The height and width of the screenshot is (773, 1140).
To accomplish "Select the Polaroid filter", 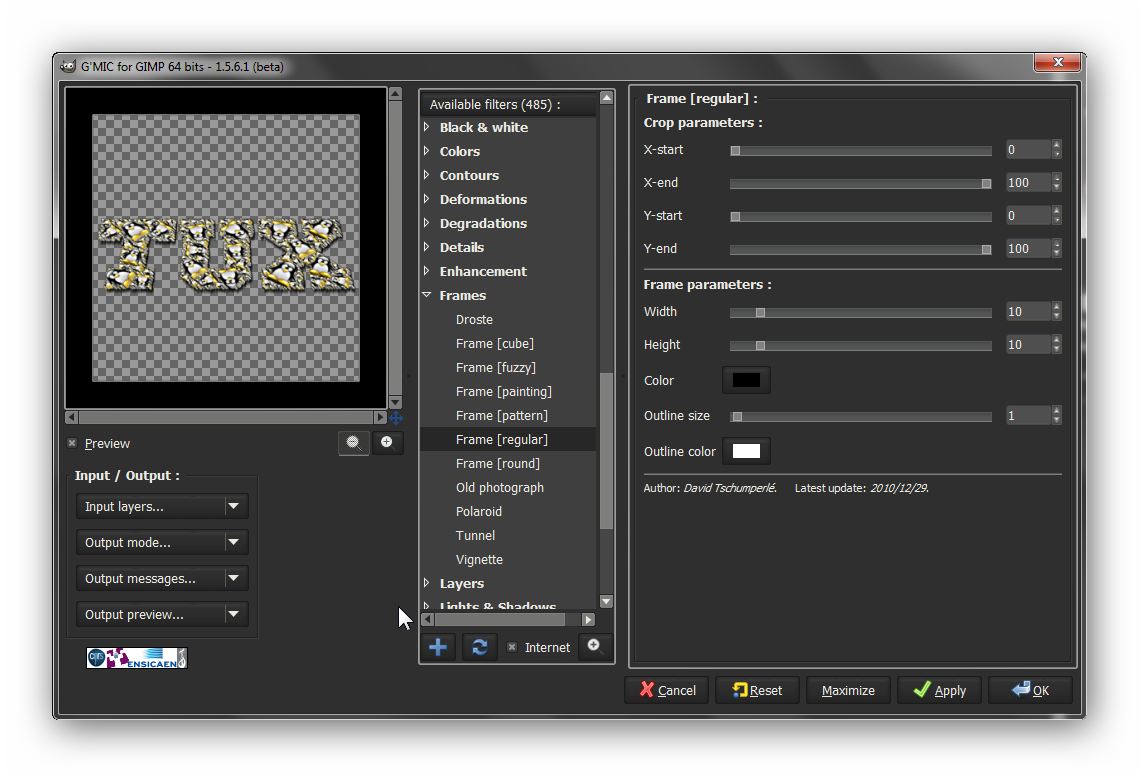I will click(478, 511).
